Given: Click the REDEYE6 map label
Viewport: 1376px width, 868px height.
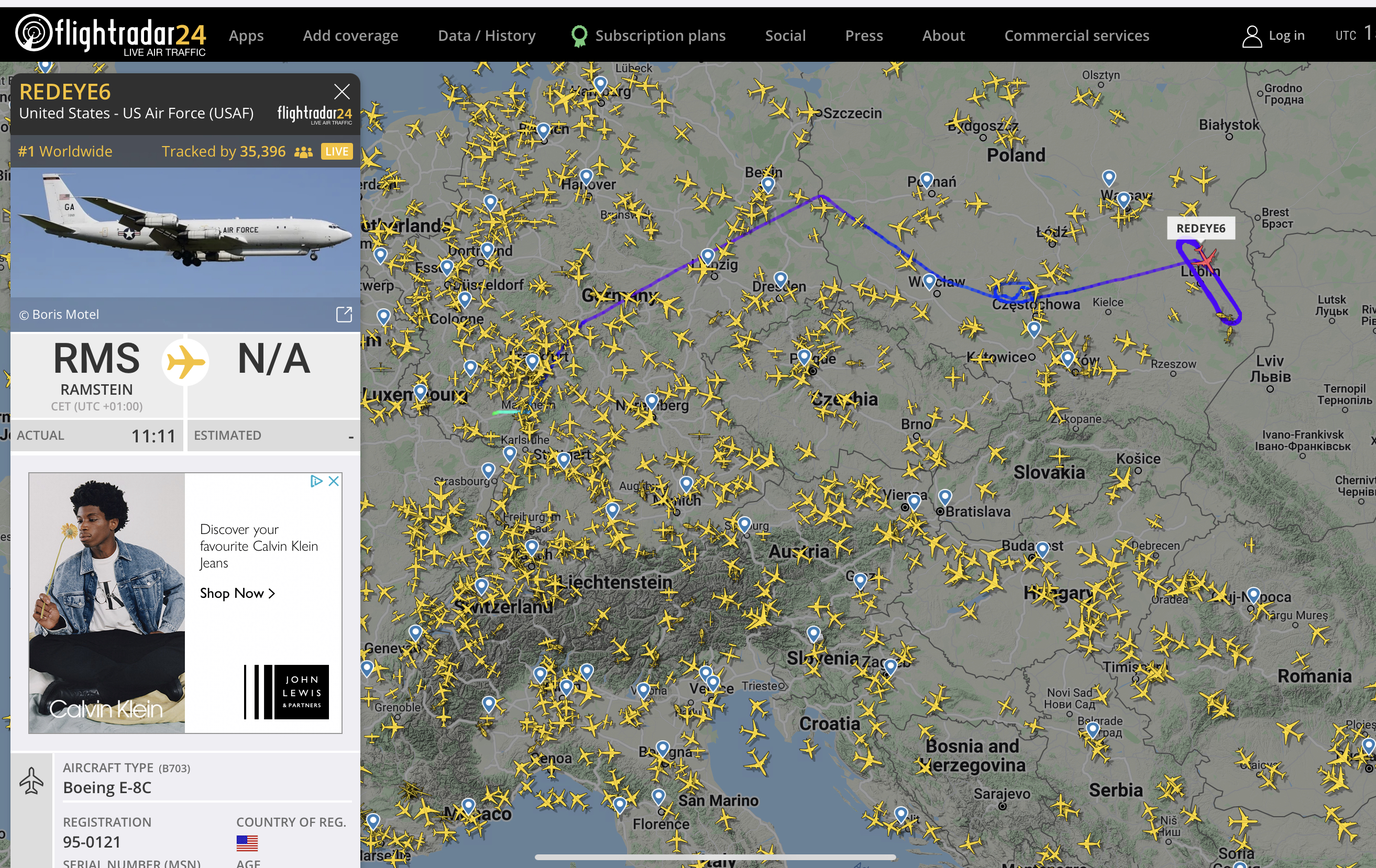Looking at the screenshot, I should point(1200,228).
